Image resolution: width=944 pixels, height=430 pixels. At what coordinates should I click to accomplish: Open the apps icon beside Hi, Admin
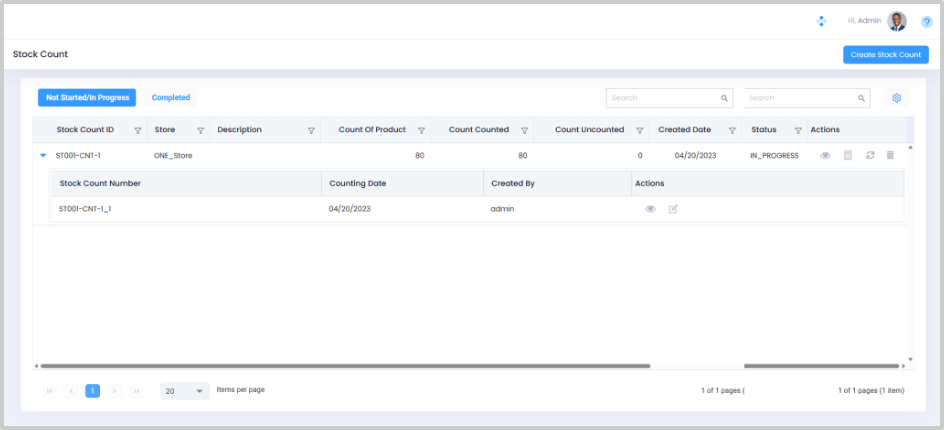tap(821, 21)
